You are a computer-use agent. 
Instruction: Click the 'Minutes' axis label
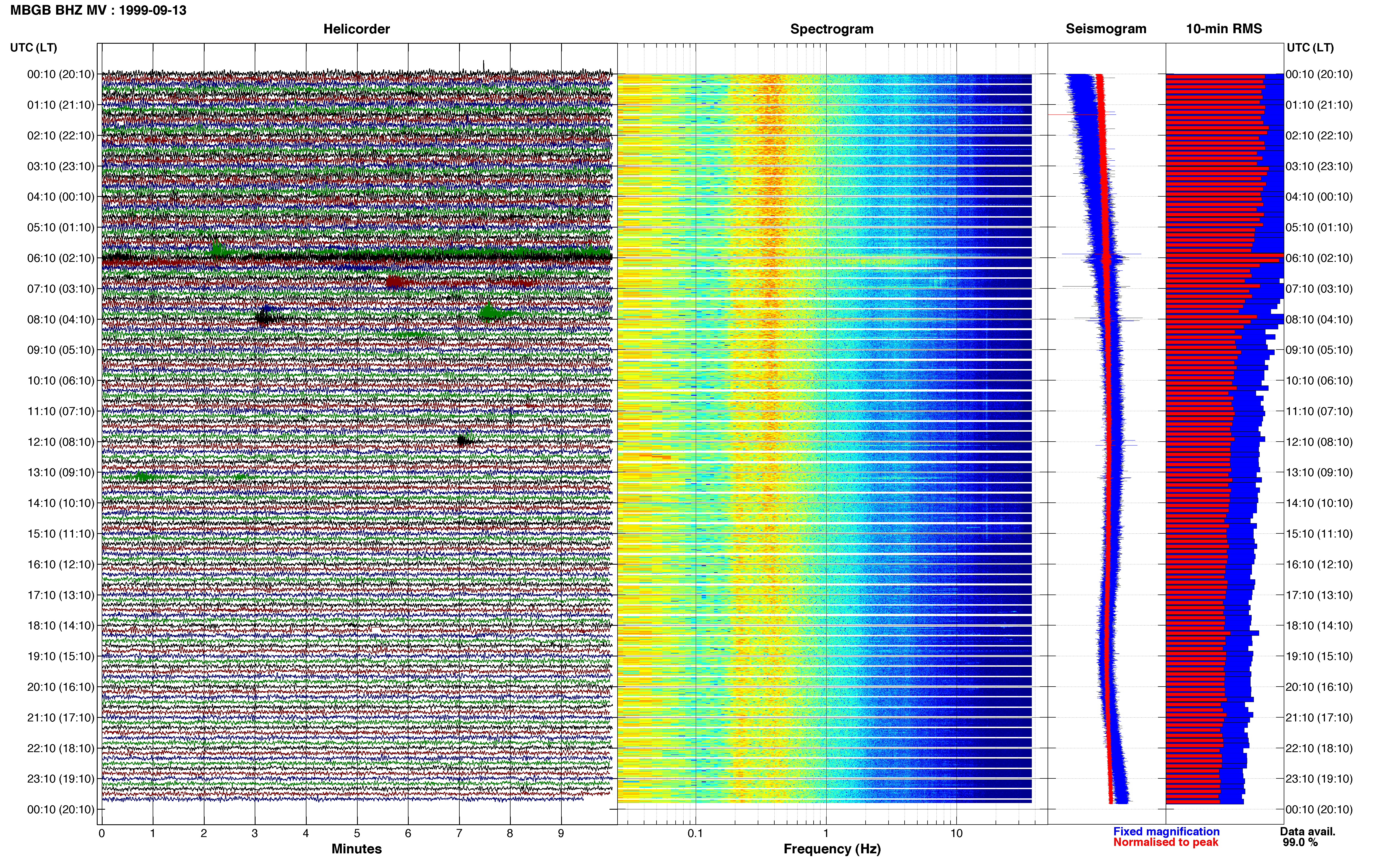coord(356,848)
